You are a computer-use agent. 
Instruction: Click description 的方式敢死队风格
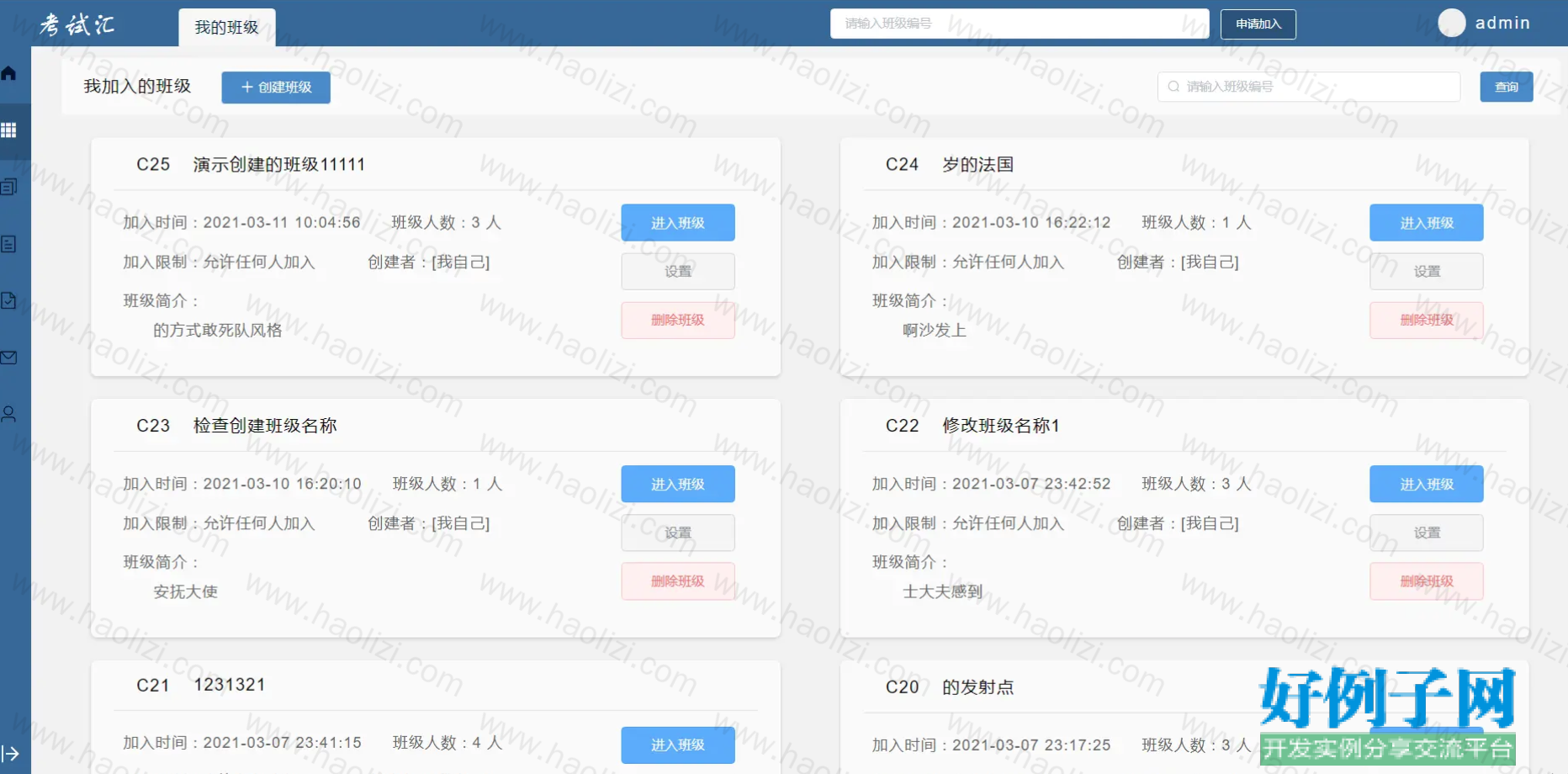tap(217, 331)
